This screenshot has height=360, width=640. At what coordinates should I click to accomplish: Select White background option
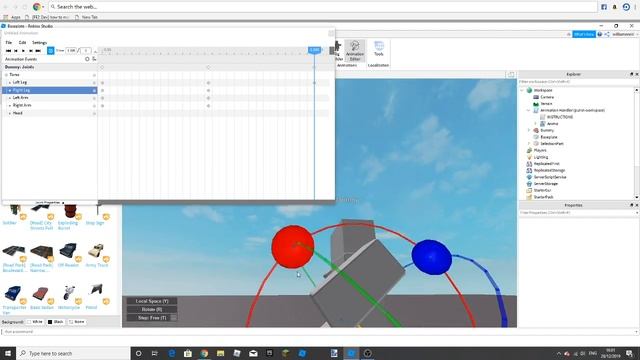click(35, 322)
